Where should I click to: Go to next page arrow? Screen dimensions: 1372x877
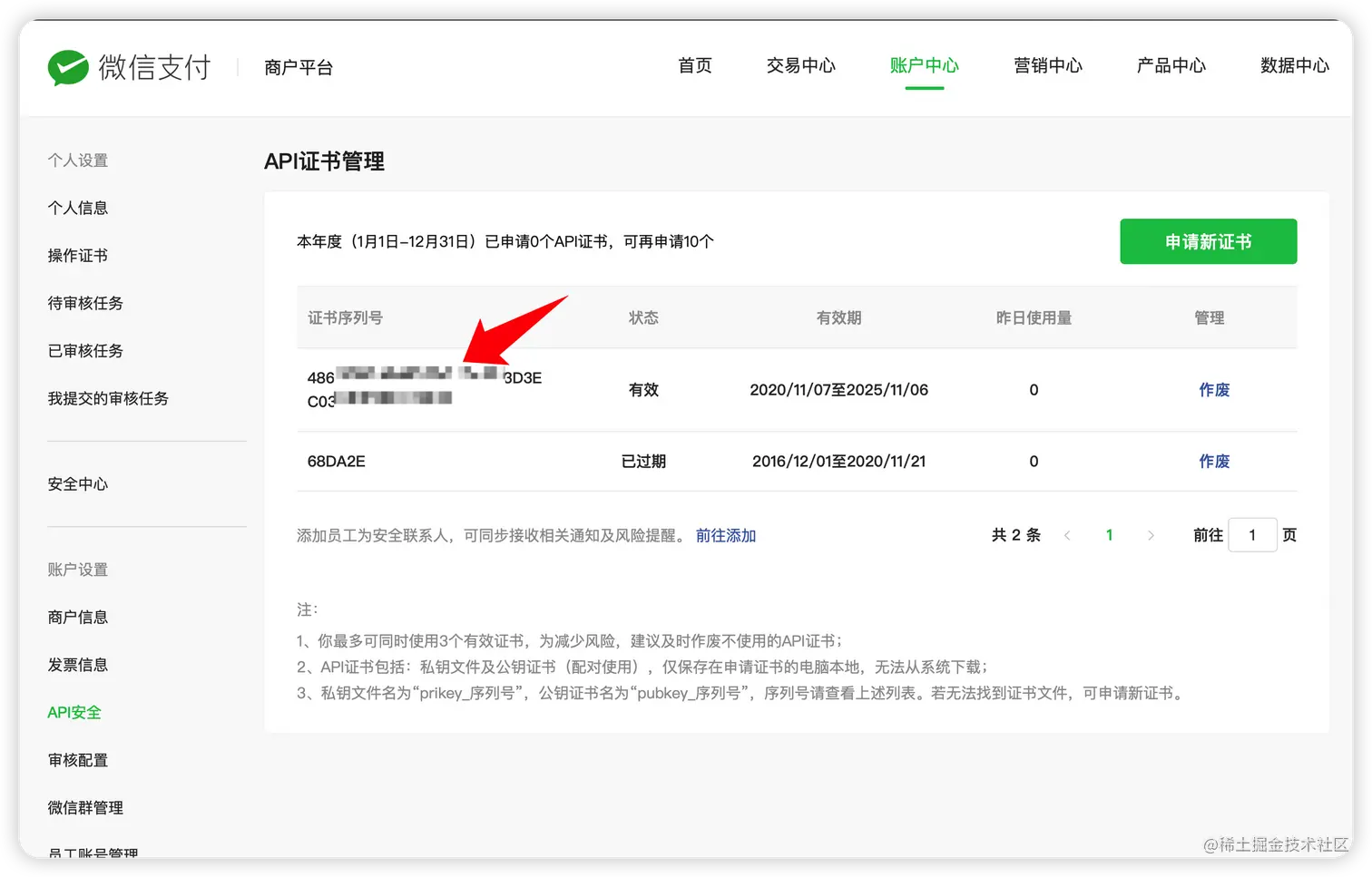tap(1151, 535)
